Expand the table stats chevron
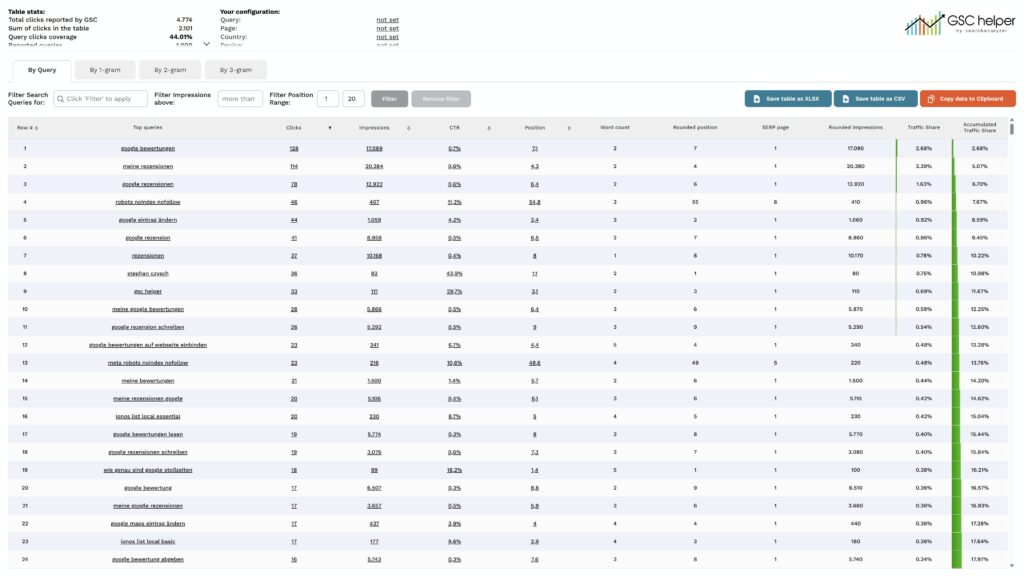This screenshot has height=576, width=1024. (206, 44)
